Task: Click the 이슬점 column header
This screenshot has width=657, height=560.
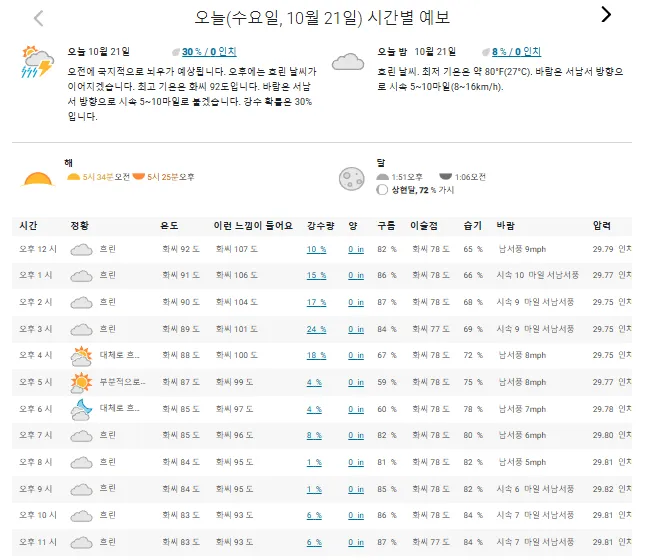Action: click(424, 226)
